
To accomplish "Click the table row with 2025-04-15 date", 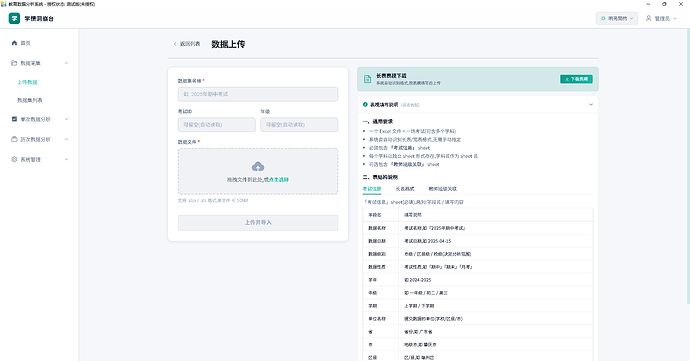I will [x=478, y=241].
